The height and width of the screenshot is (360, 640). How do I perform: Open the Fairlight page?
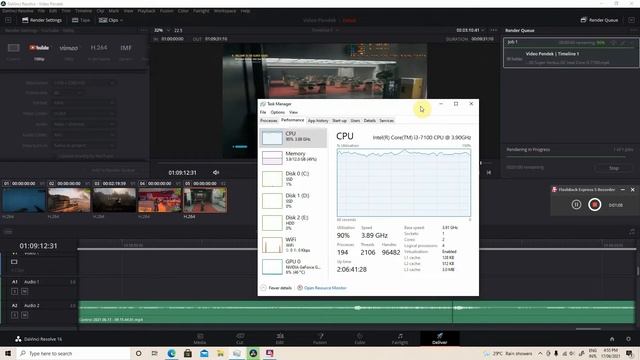pyautogui.click(x=400, y=338)
